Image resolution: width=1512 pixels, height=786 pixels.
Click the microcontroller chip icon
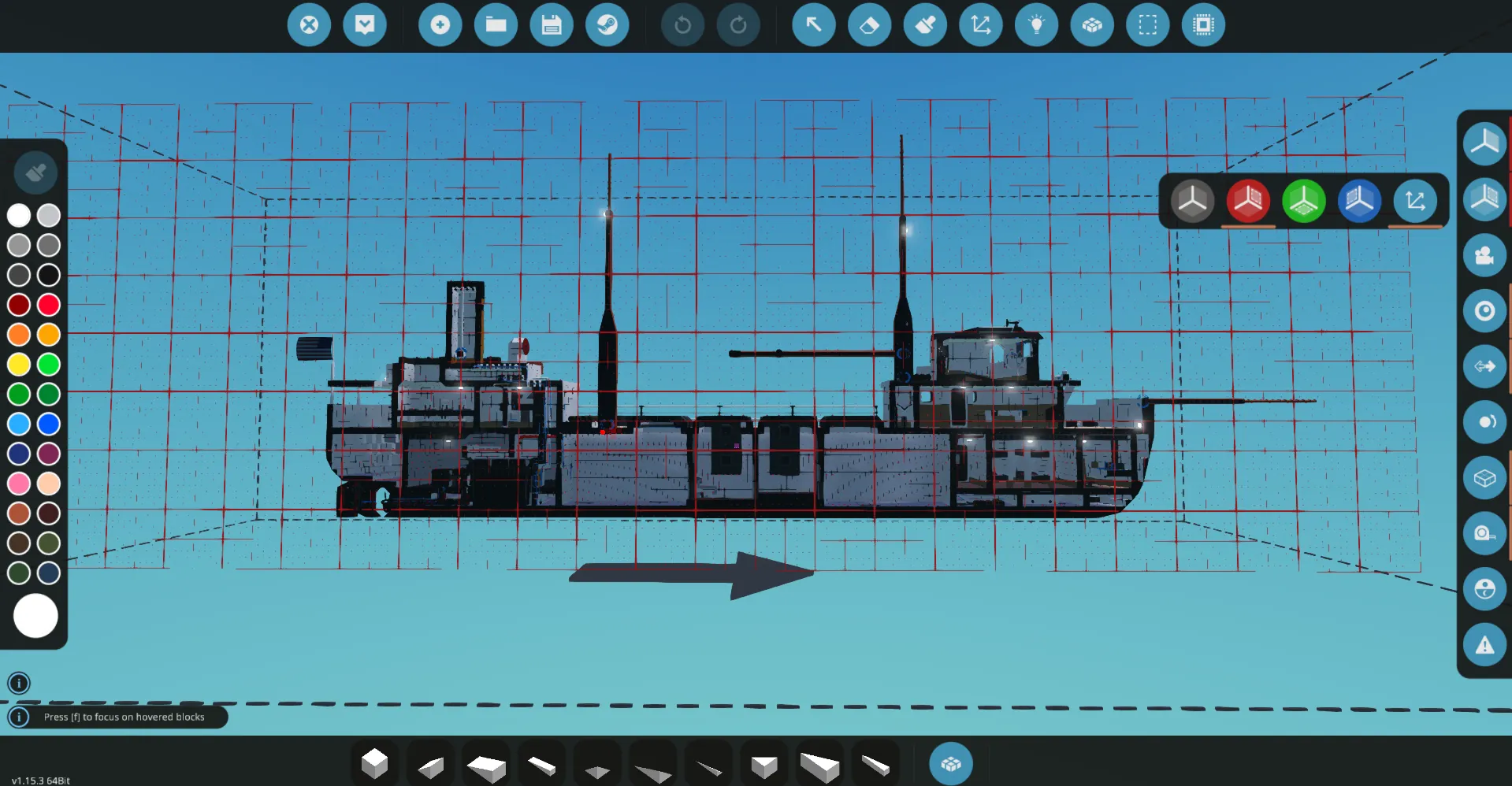[x=1203, y=25]
